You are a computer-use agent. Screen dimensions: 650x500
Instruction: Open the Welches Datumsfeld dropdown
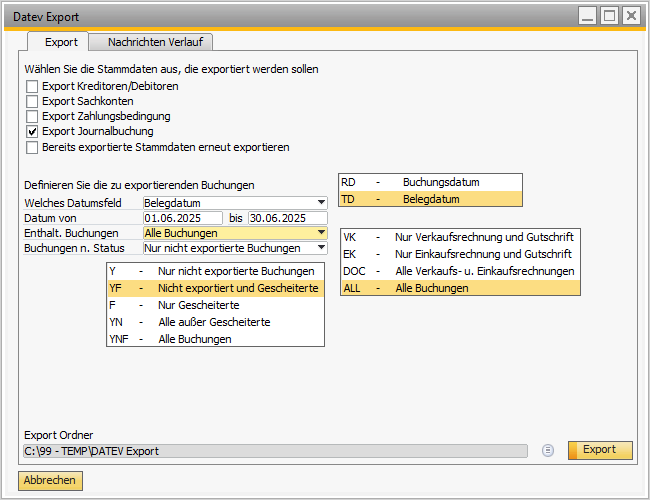[321, 202]
